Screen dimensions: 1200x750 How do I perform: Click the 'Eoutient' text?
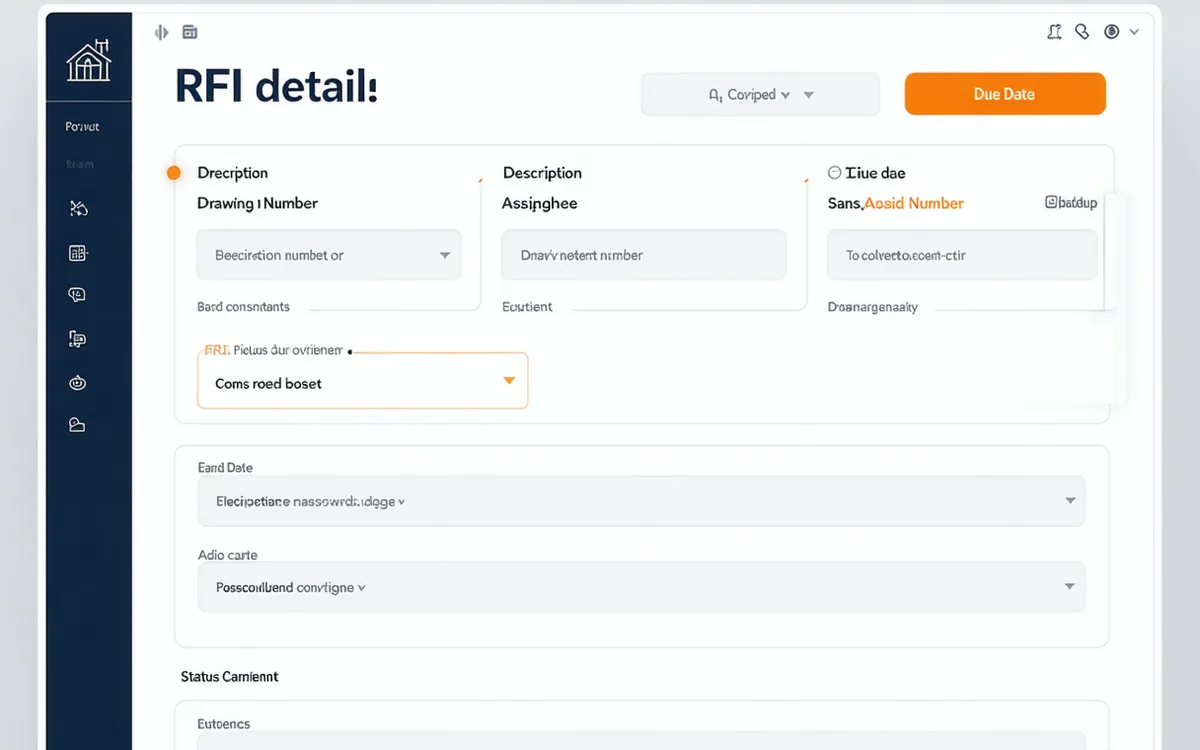tap(527, 307)
